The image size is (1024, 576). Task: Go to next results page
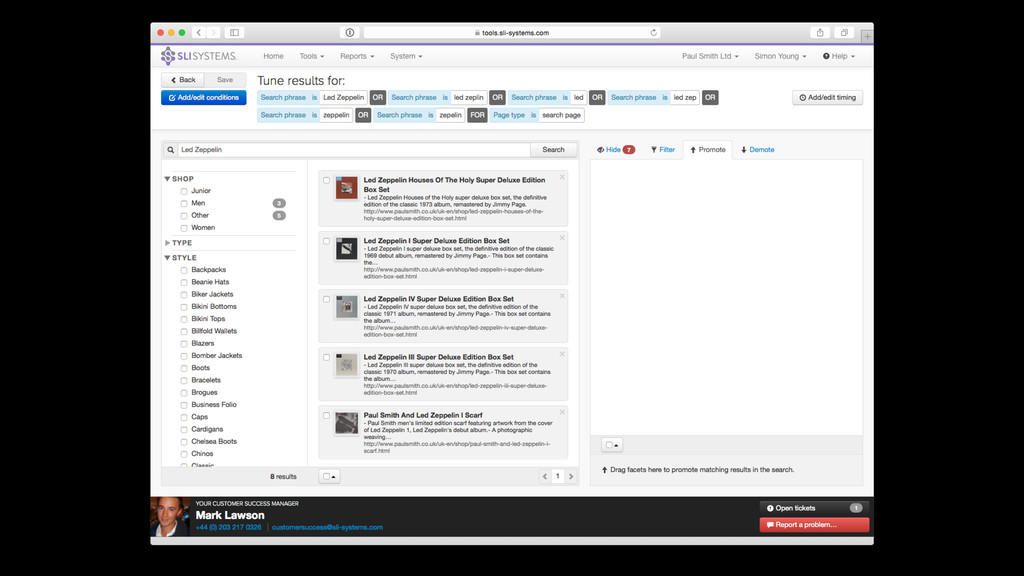(571, 477)
